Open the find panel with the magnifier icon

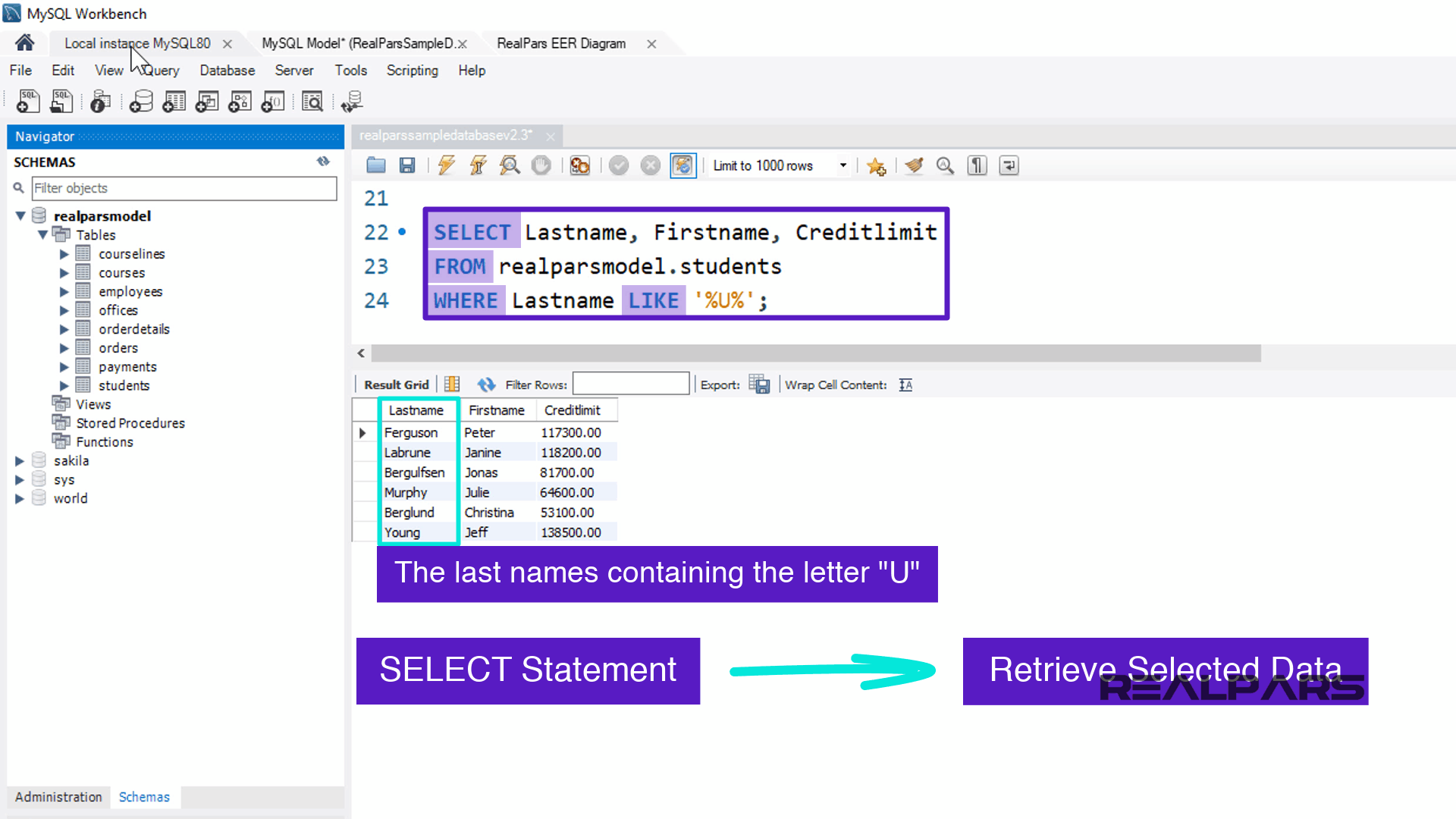click(x=945, y=165)
